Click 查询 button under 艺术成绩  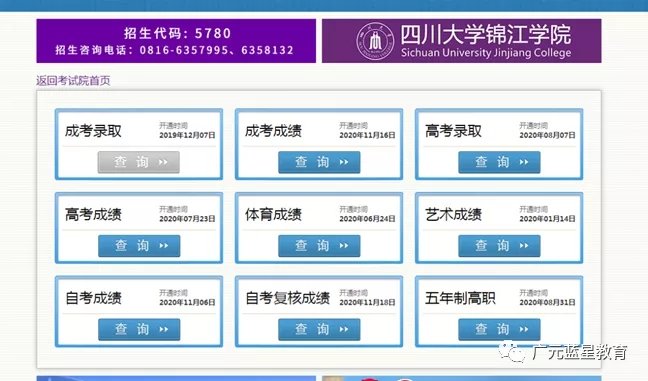pyautogui.click(x=499, y=246)
